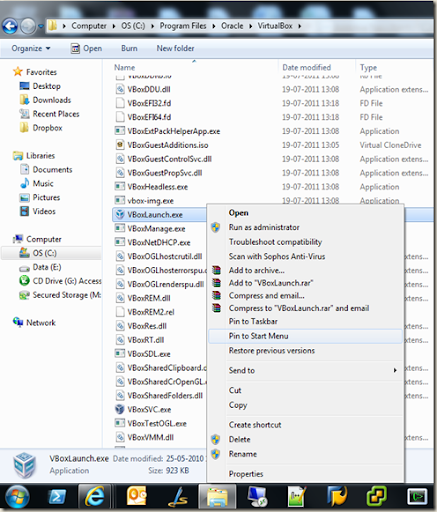Viewport: 437px width, 512px height.
Task: Select VBoxNetDHCP.exe file
Action: tap(159, 243)
